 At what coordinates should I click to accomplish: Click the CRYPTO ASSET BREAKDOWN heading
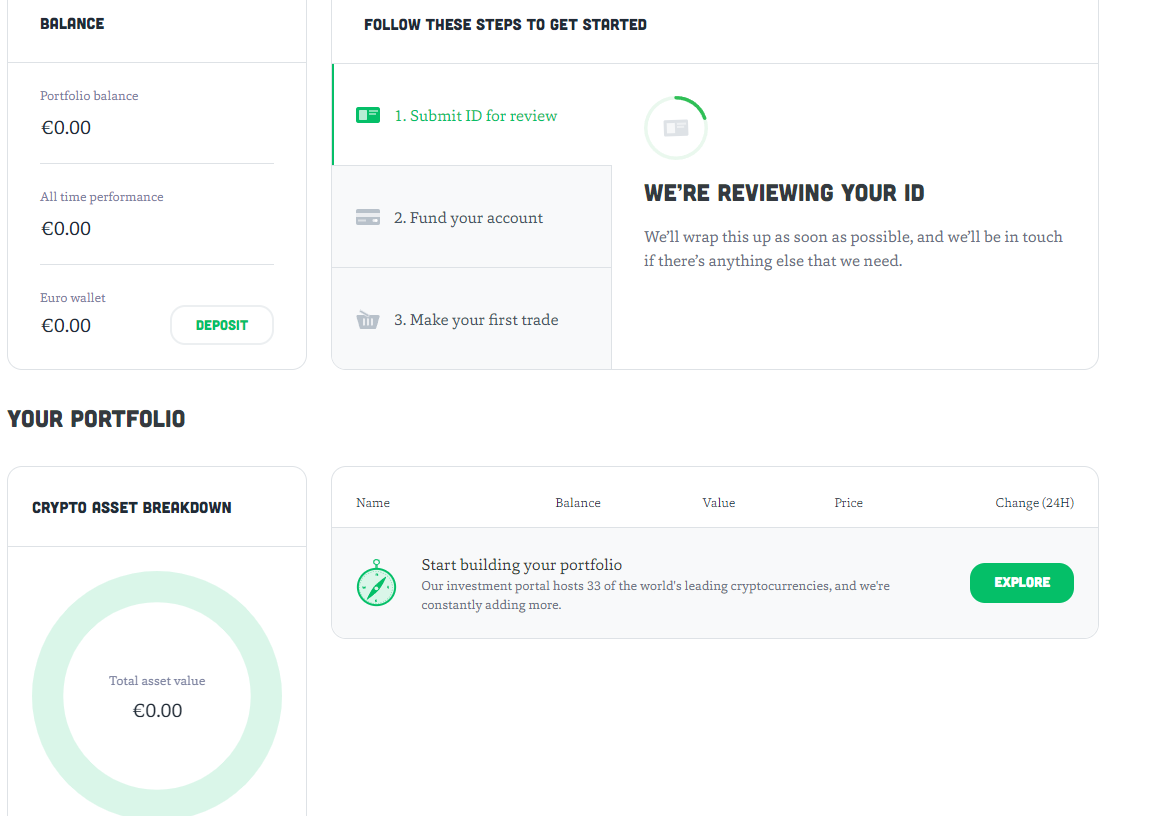(132, 507)
